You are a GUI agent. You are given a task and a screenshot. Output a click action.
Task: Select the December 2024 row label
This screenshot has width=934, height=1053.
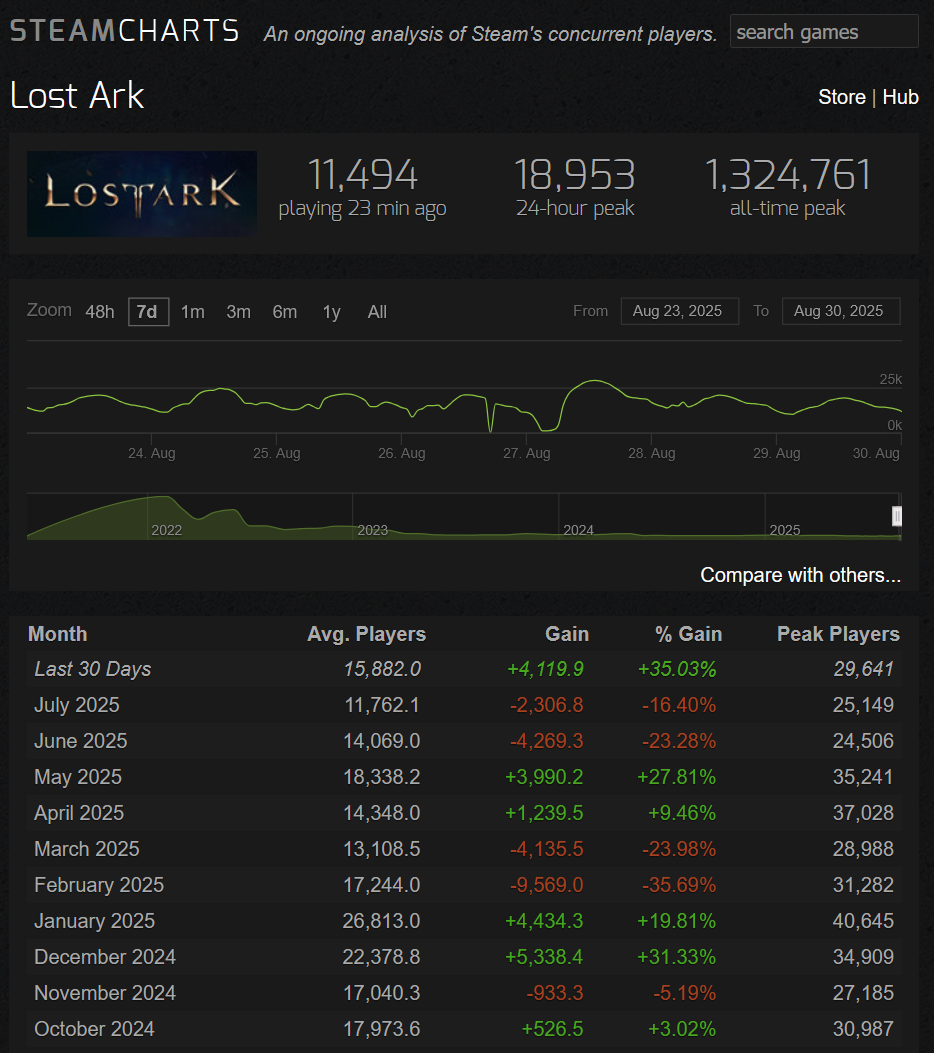coord(105,957)
